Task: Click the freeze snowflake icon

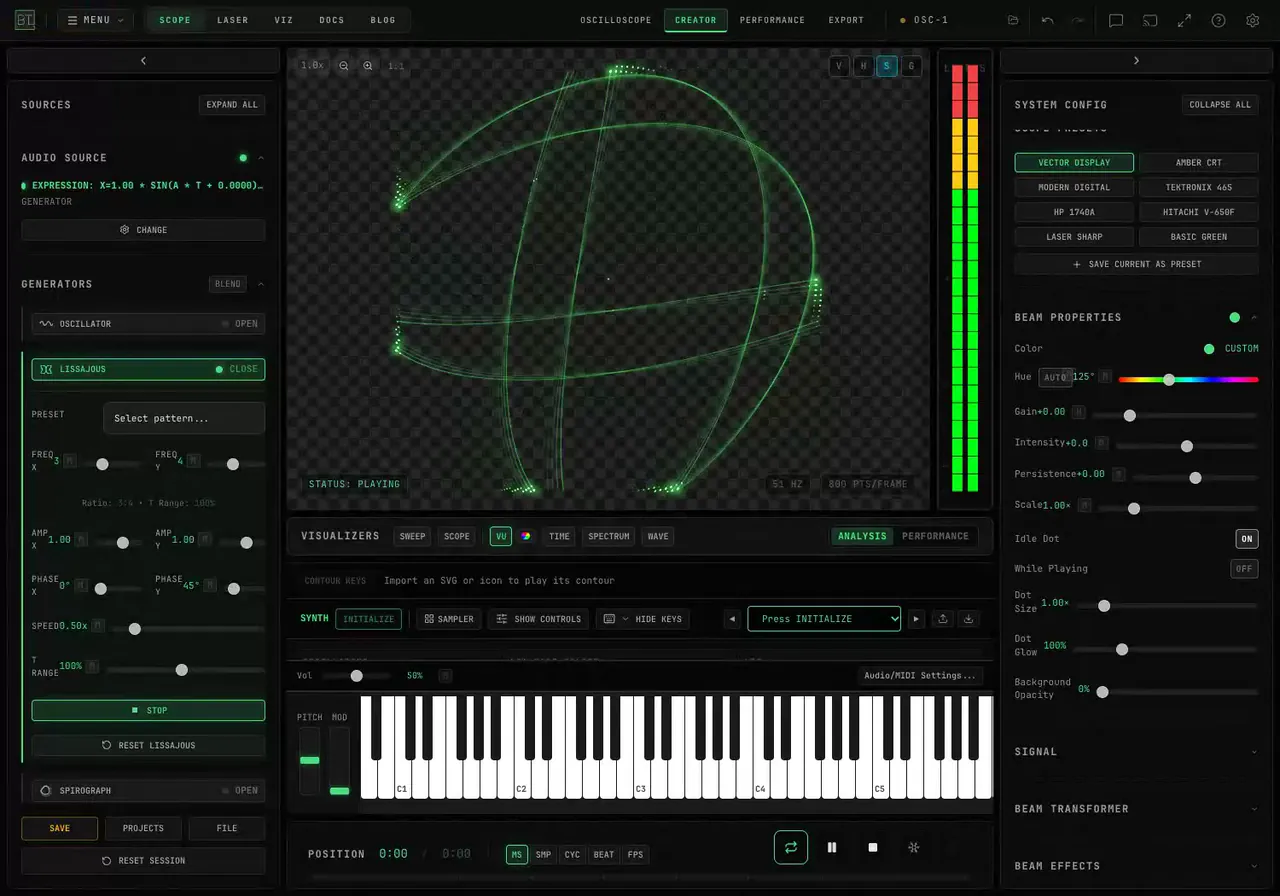Action: pyautogui.click(x=913, y=847)
